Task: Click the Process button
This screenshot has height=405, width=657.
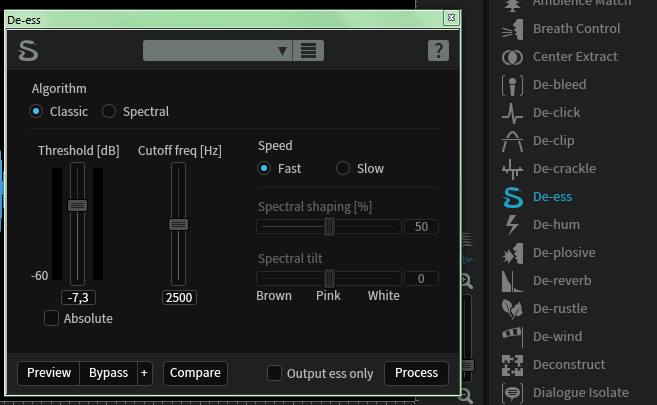Action: [x=416, y=373]
